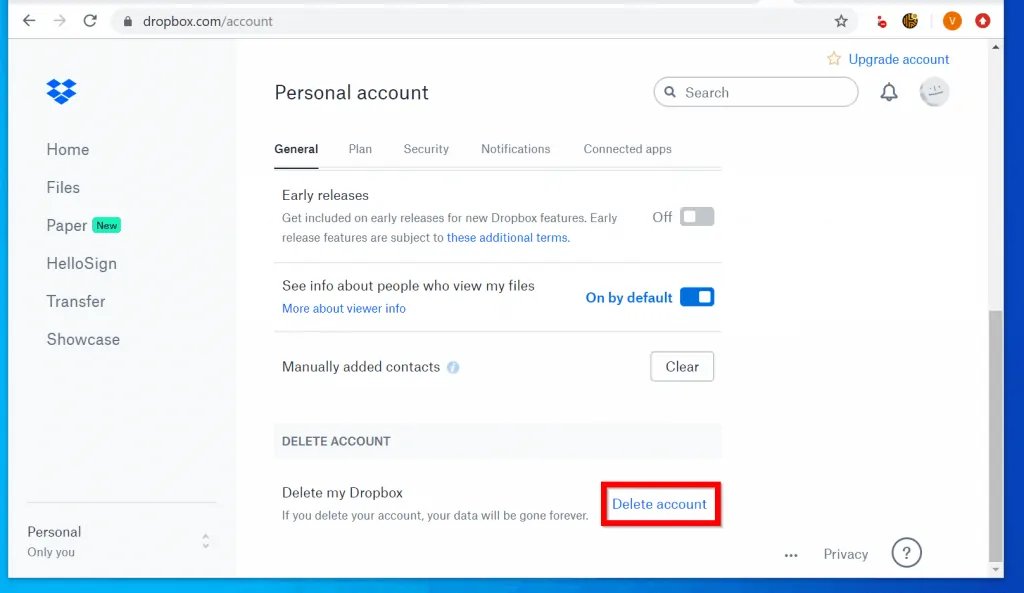
Task: Open the profile avatar menu
Action: pyautogui.click(x=934, y=91)
